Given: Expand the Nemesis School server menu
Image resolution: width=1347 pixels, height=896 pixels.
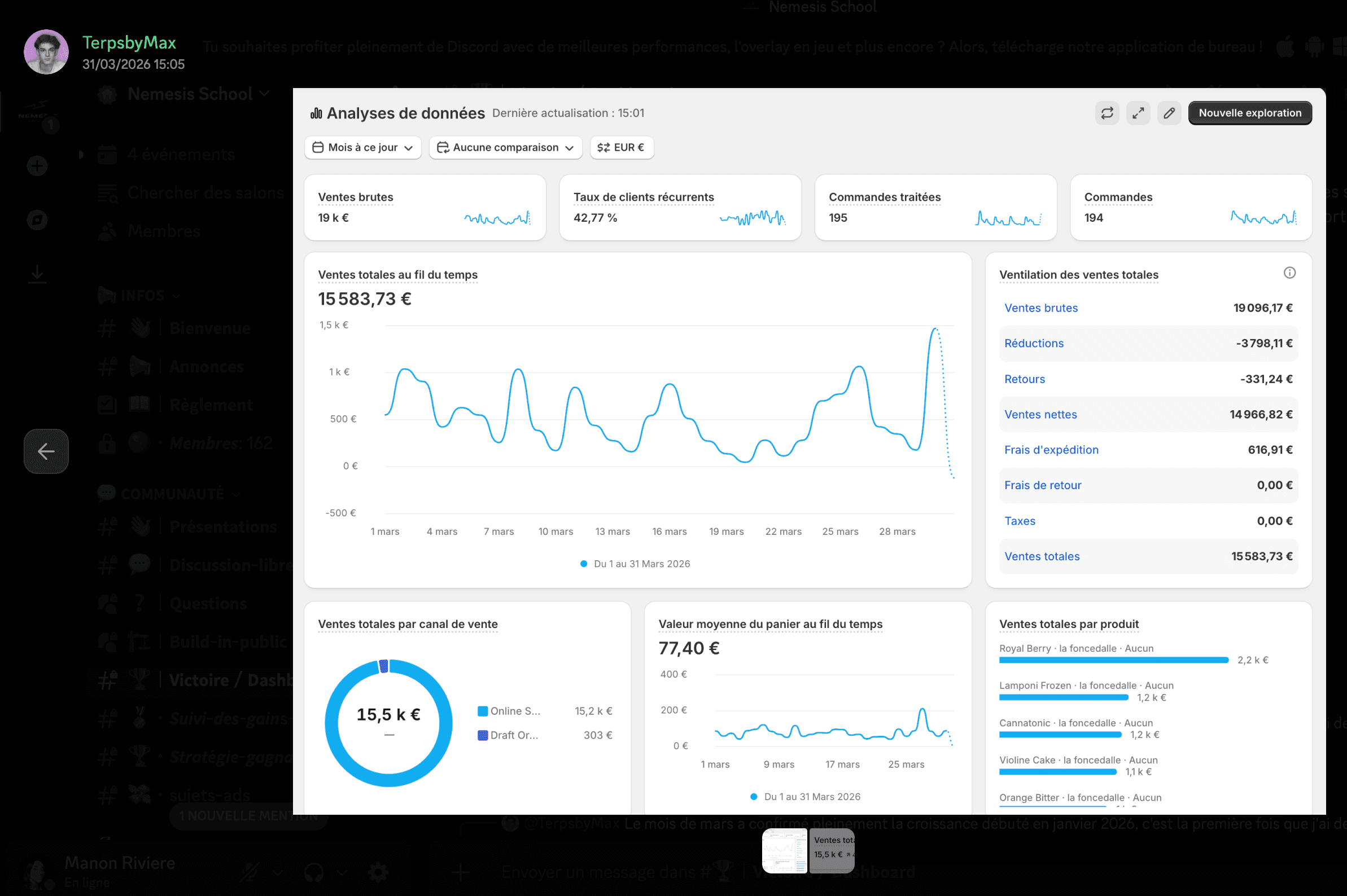Looking at the screenshot, I should pyautogui.click(x=198, y=94).
